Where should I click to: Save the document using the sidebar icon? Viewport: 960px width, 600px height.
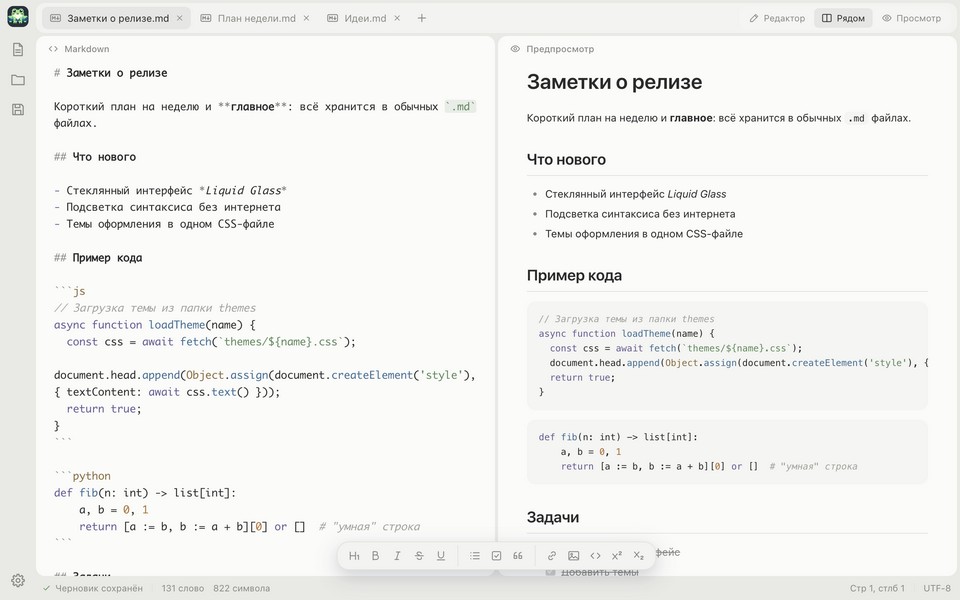pyautogui.click(x=18, y=110)
